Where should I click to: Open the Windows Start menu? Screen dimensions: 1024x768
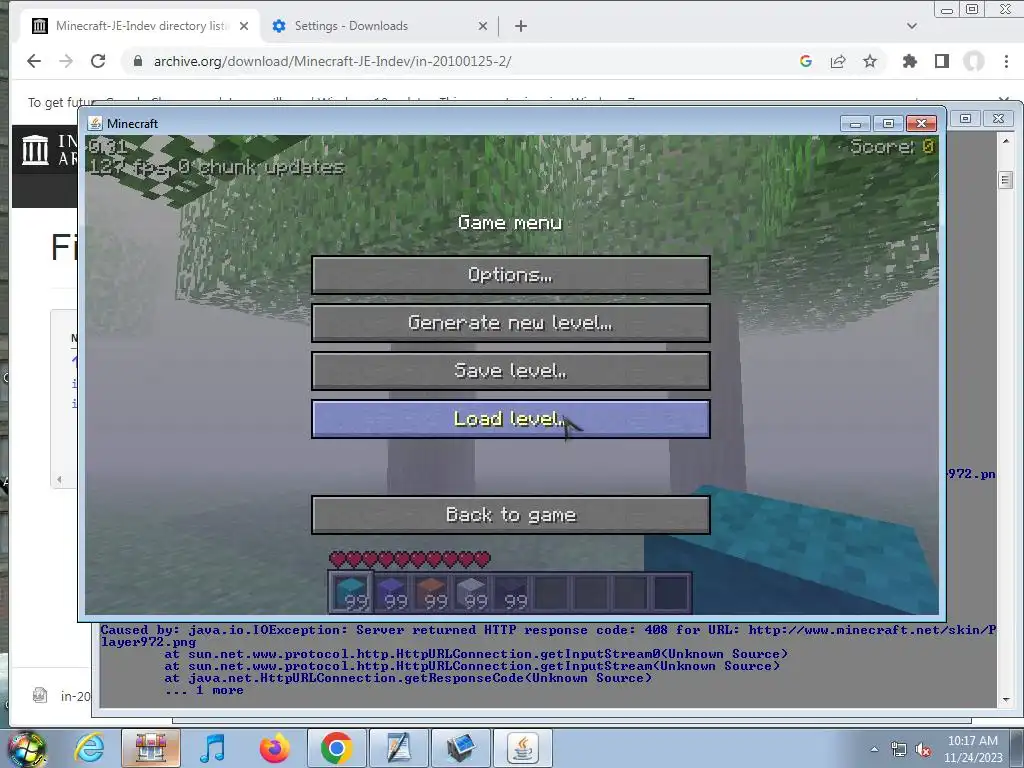pyautogui.click(x=26, y=748)
